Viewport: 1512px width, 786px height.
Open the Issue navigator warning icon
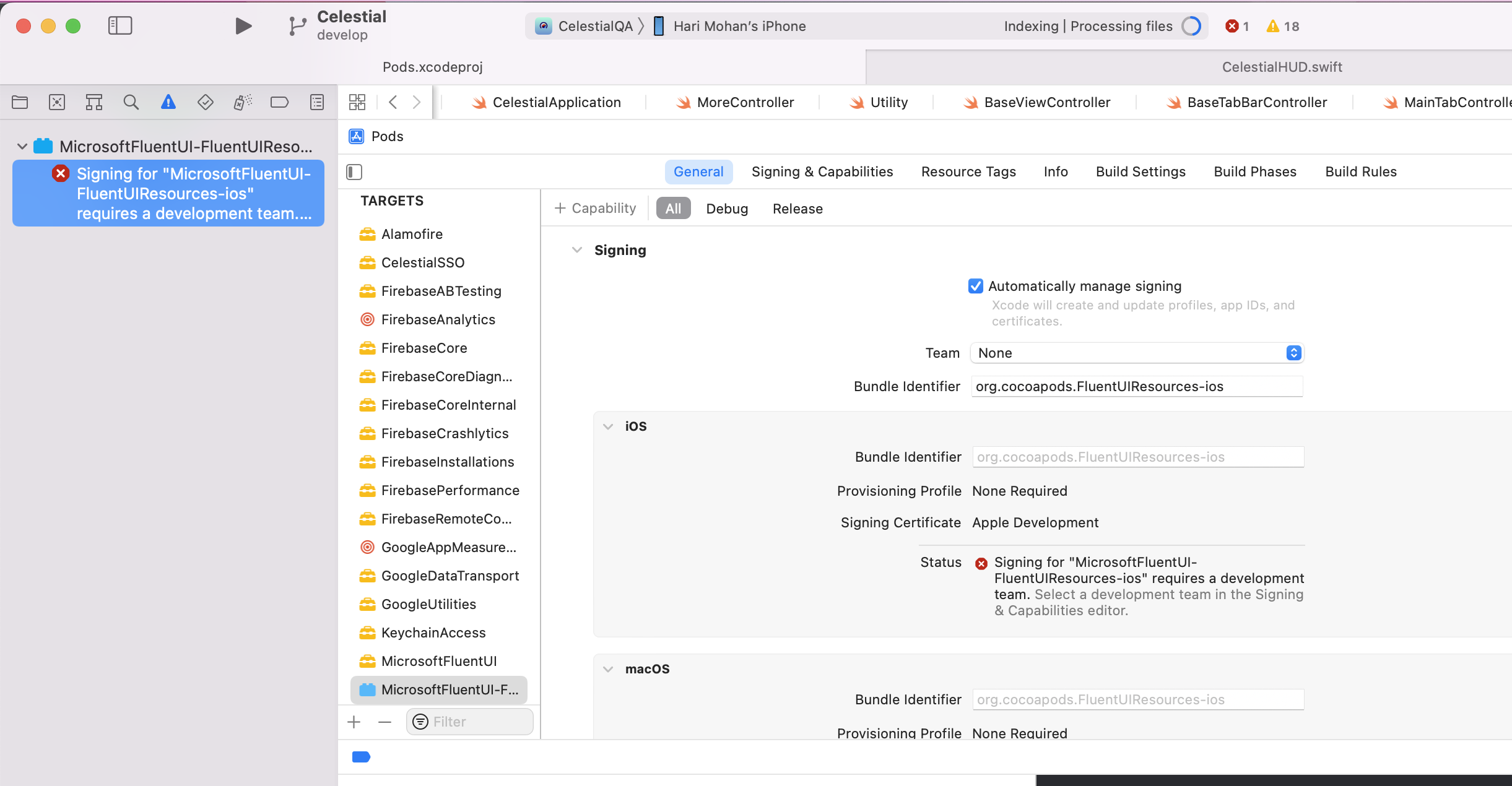(x=168, y=102)
